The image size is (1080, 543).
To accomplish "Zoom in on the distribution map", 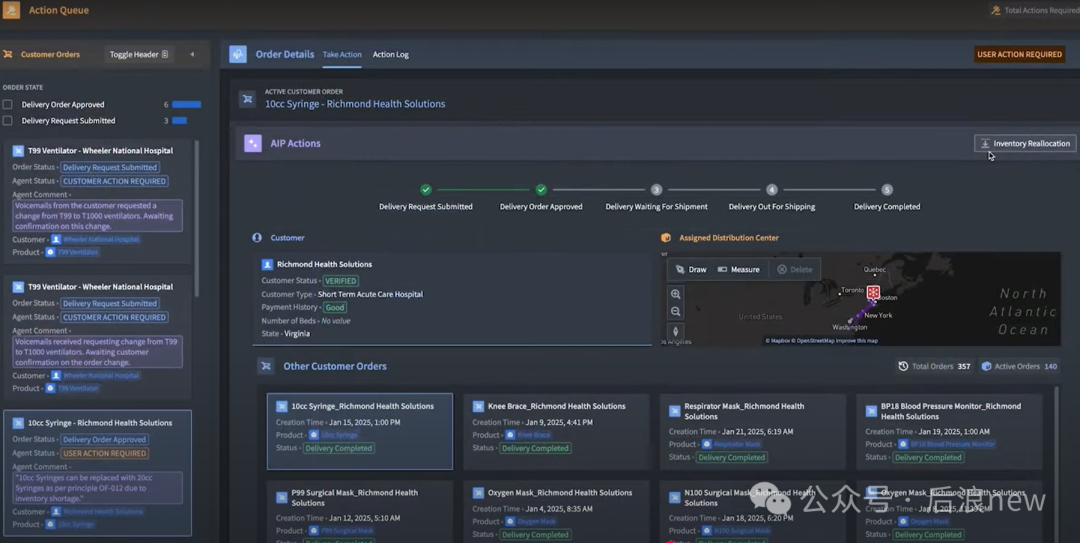I will pyautogui.click(x=676, y=294).
